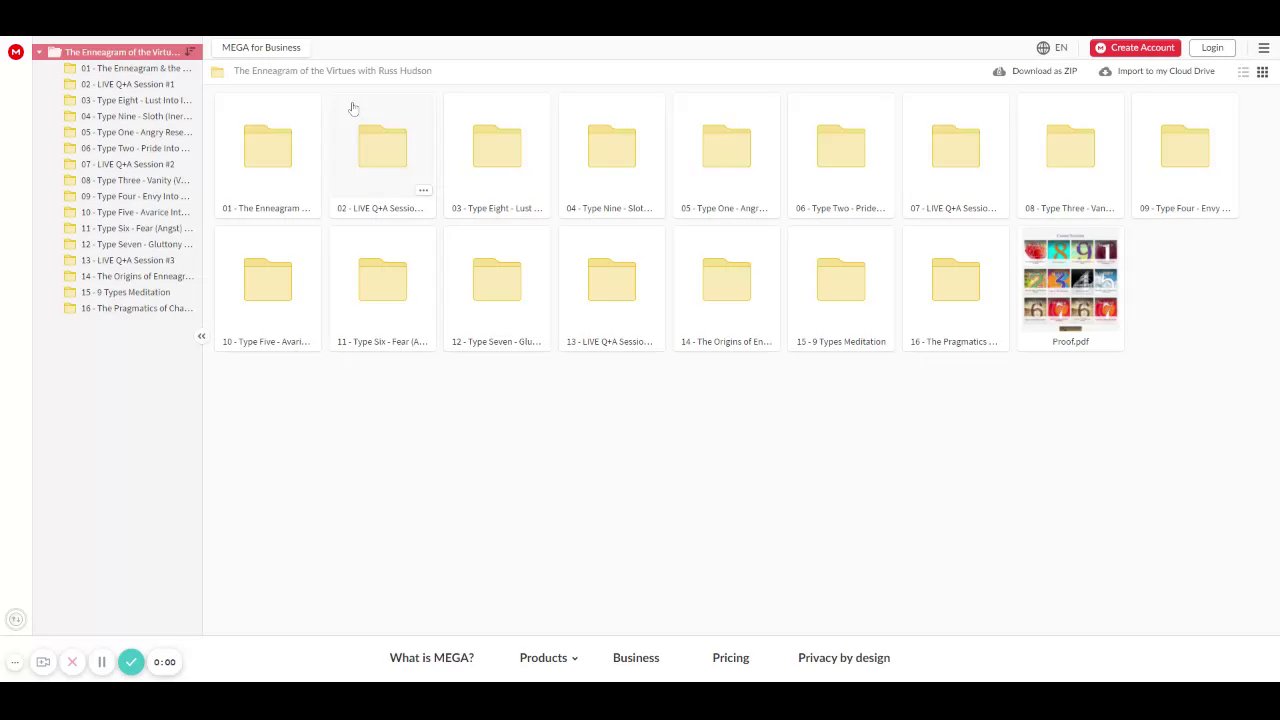Screen dimensions: 1280x720
Task: Open folder '06 - Type Two - Pride' in grid
Action: coord(841,156)
